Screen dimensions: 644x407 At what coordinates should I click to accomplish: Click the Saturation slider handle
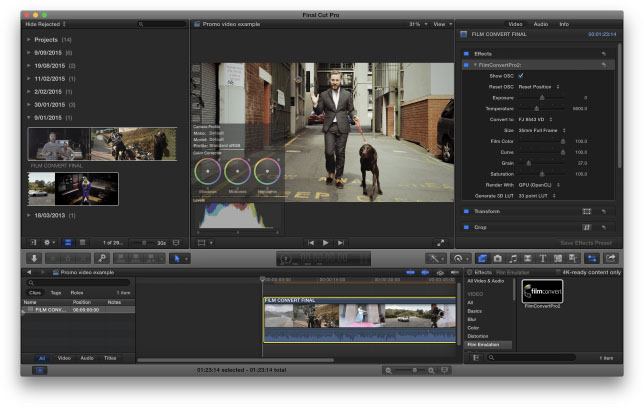click(542, 174)
